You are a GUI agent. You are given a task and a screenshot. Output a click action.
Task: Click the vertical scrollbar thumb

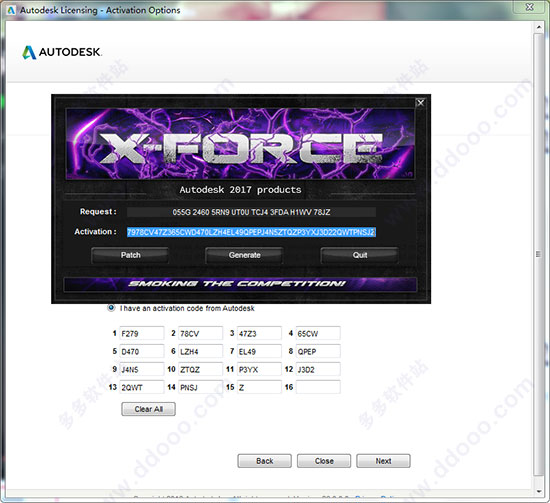(x=539, y=255)
